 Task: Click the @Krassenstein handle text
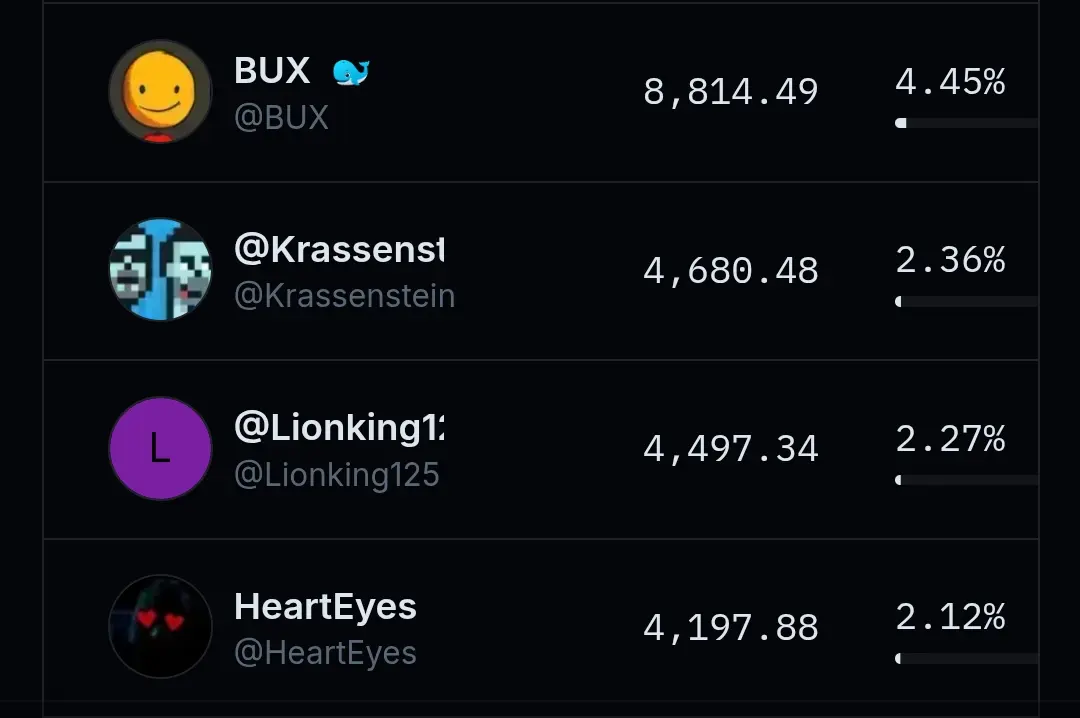coord(345,296)
